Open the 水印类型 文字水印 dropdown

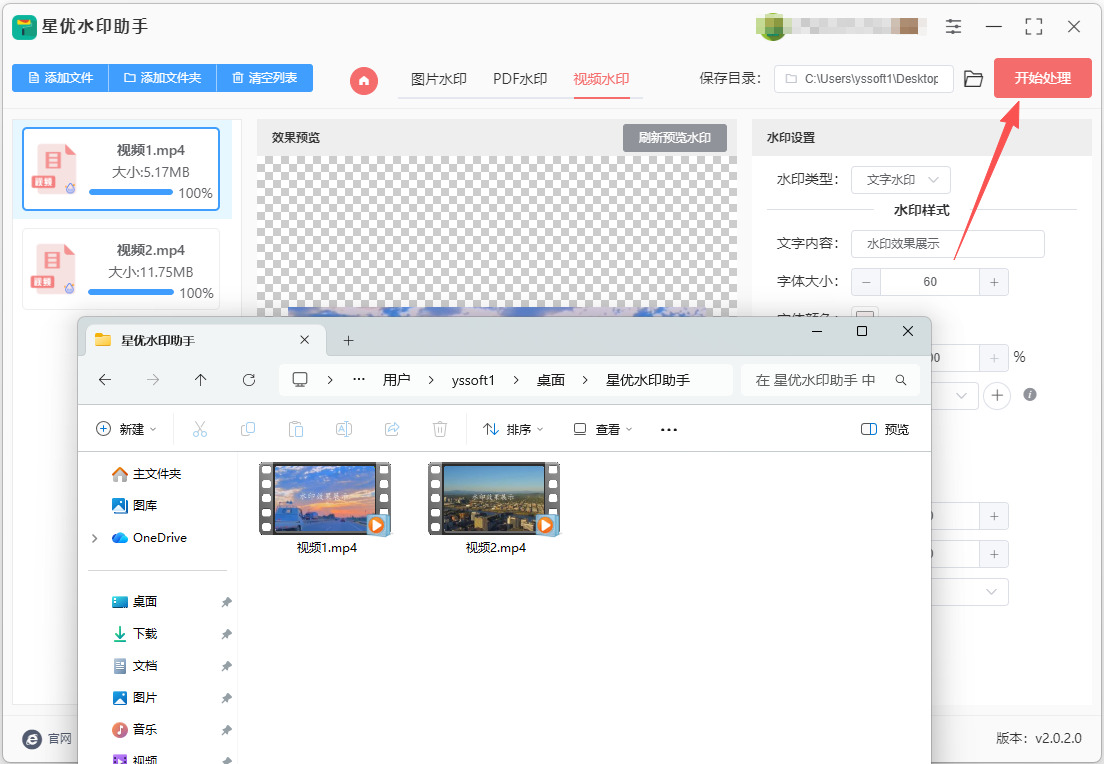coord(901,180)
